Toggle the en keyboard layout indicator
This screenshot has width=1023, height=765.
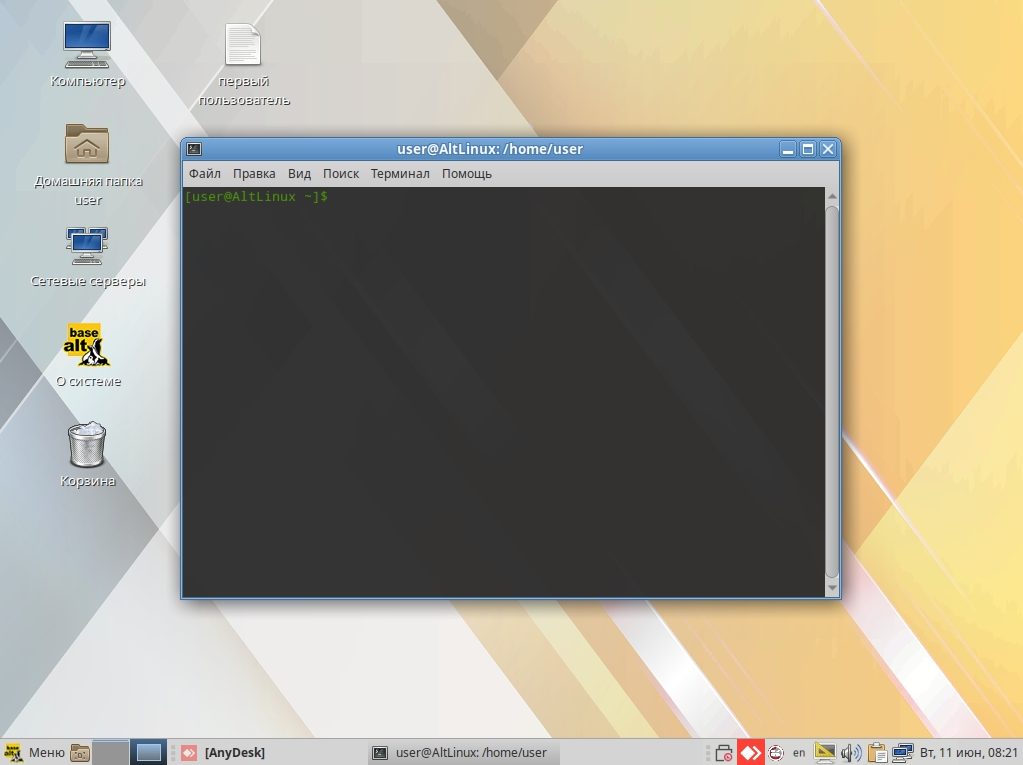799,752
